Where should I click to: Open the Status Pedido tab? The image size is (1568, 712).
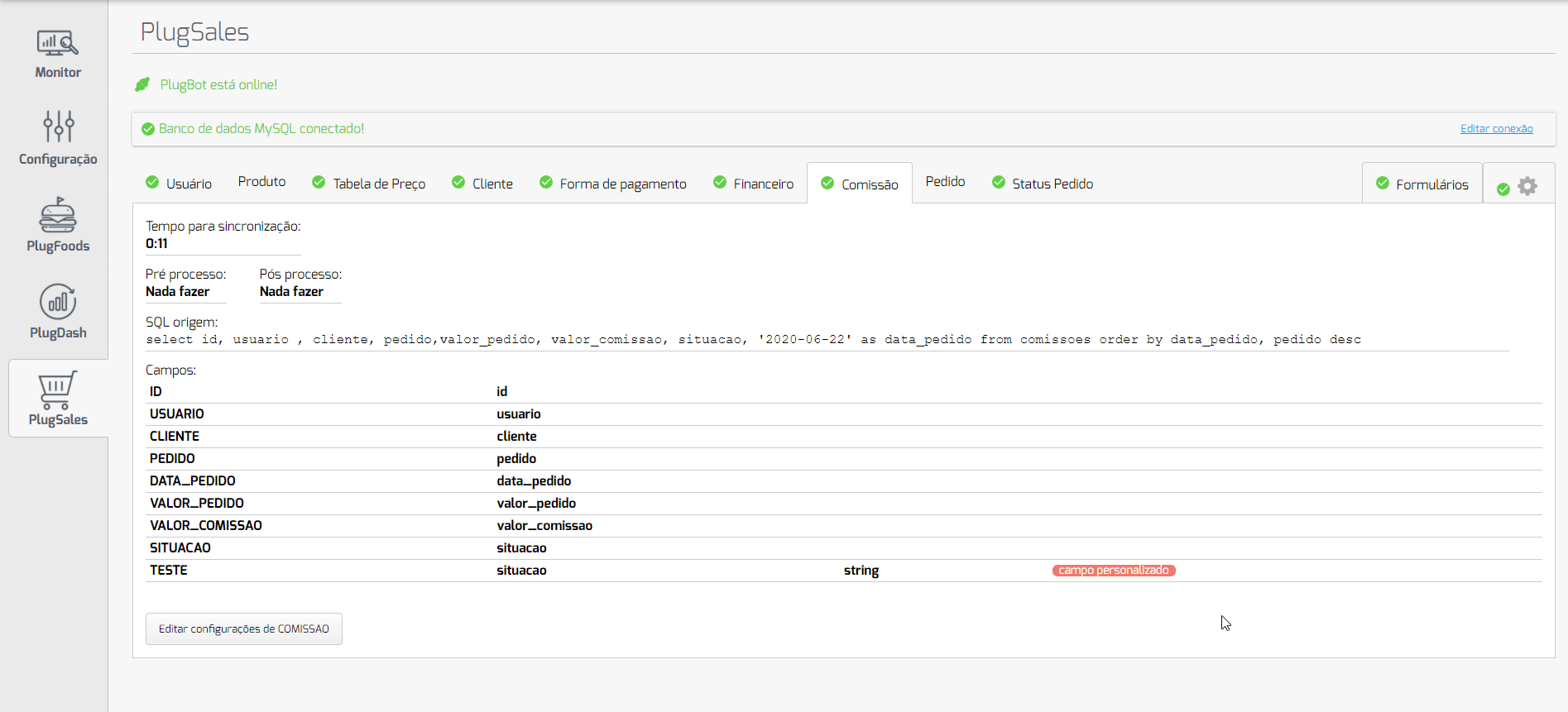[1043, 183]
